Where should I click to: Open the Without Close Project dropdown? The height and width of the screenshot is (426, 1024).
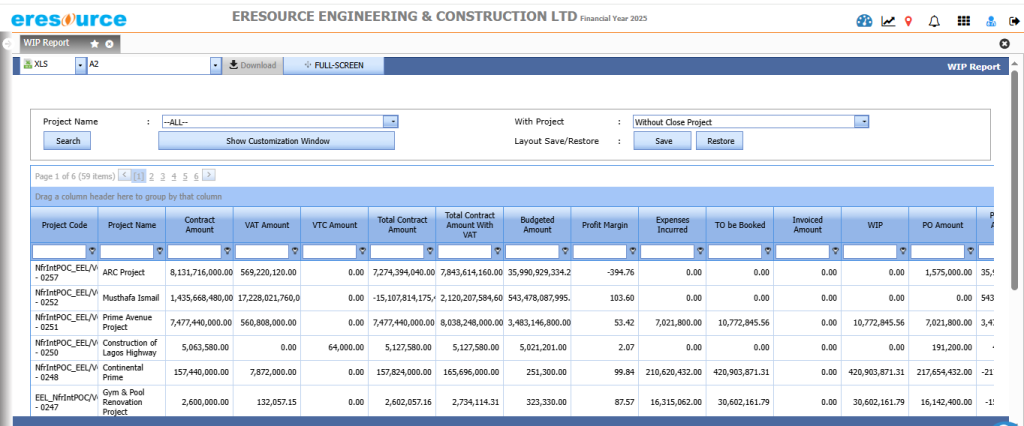click(861, 121)
